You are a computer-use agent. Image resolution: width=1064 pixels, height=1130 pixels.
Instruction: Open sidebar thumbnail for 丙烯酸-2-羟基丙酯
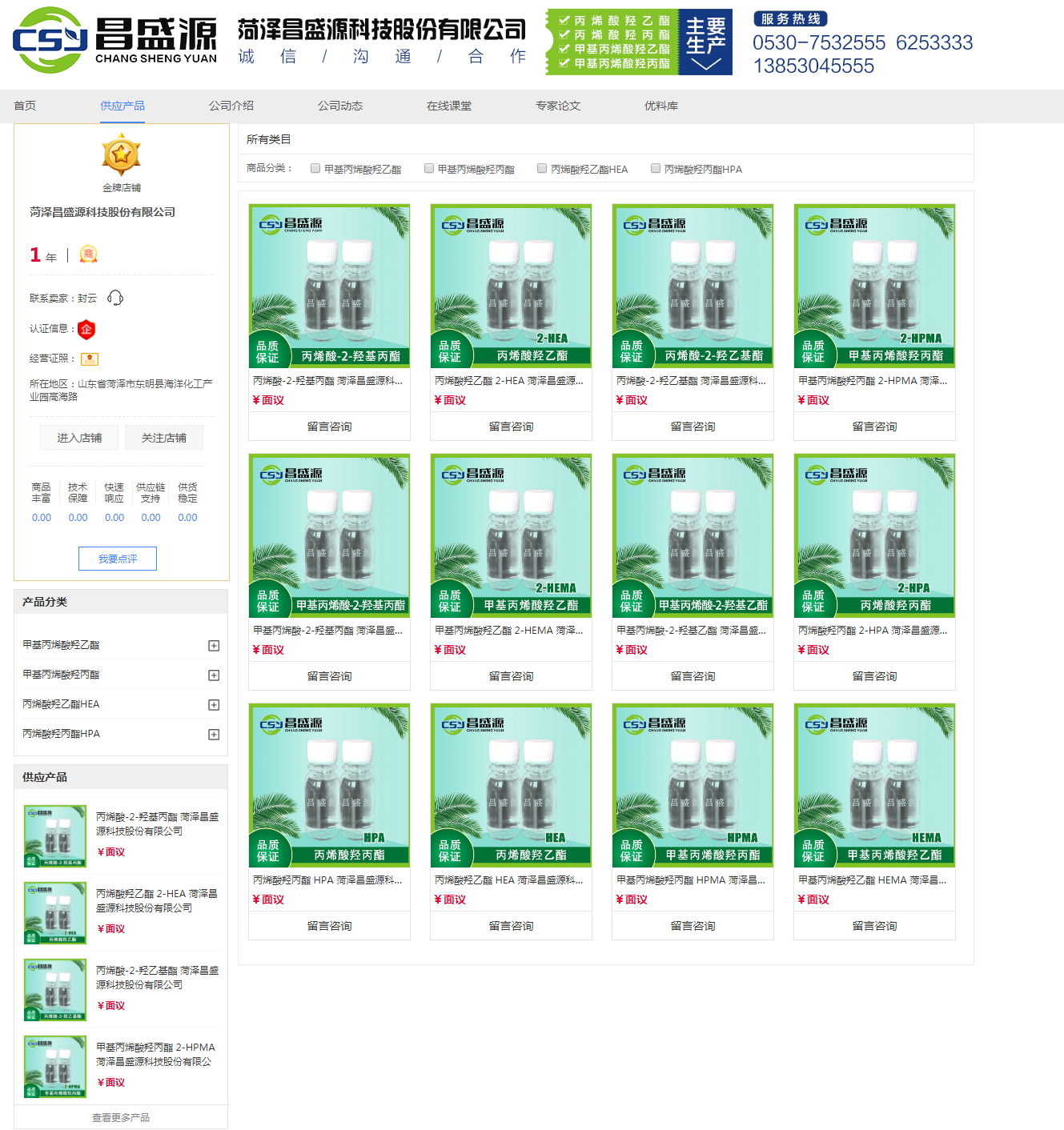55,836
